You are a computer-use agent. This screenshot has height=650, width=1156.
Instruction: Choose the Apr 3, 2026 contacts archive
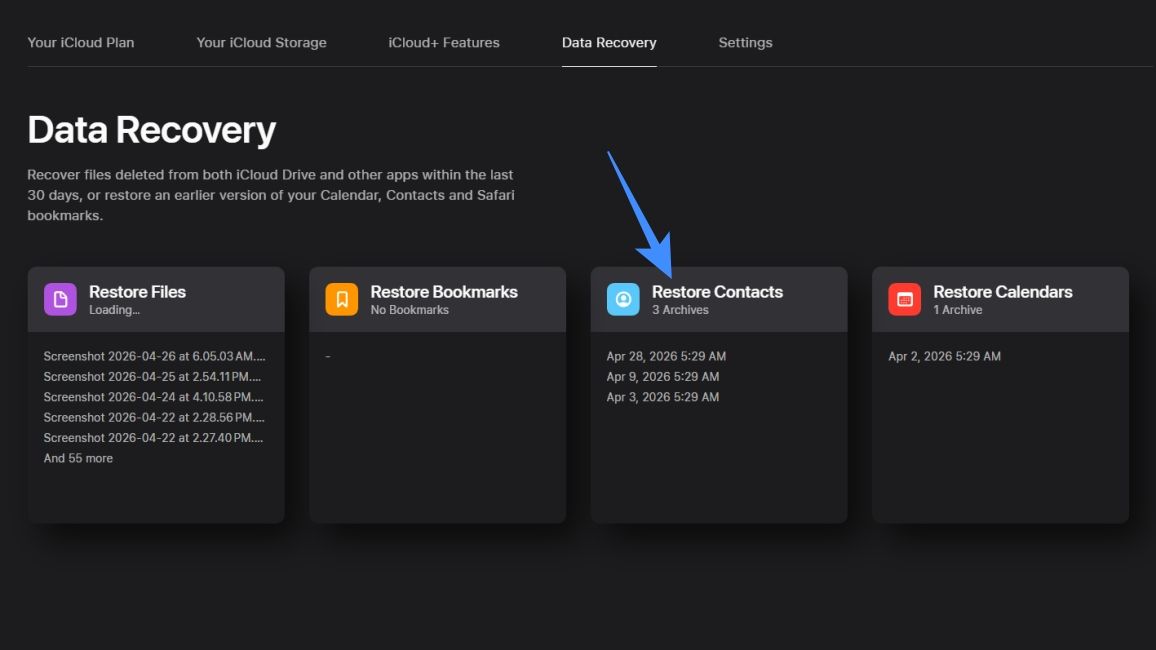tap(663, 396)
